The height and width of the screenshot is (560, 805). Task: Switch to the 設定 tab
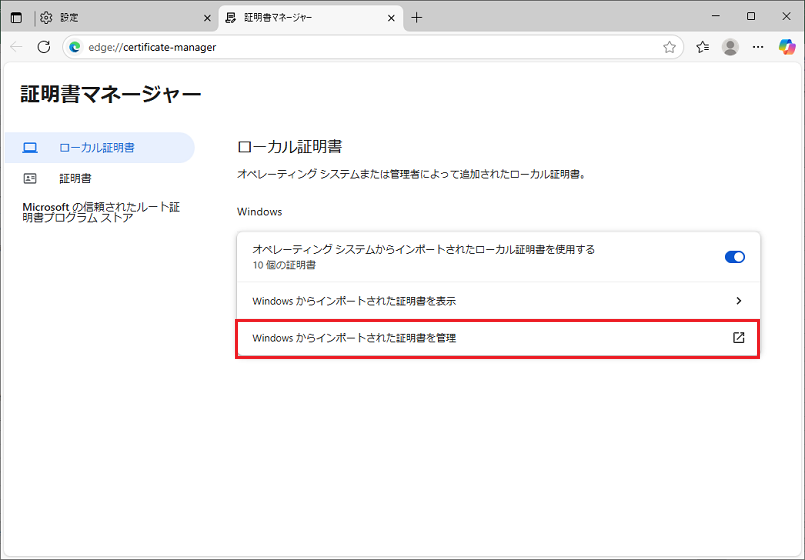point(125,18)
